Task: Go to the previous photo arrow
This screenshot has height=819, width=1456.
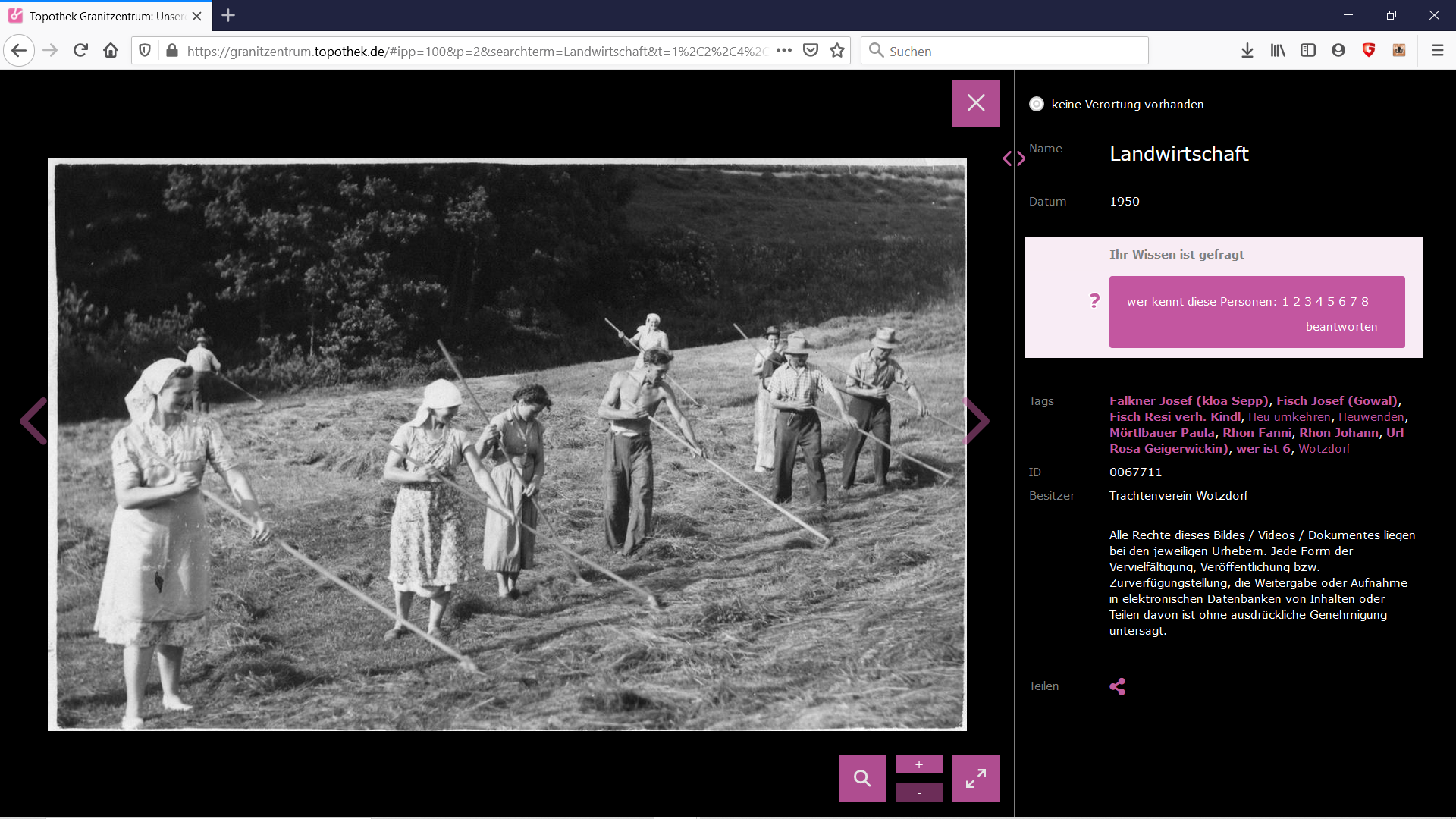Action: pyautogui.click(x=33, y=421)
